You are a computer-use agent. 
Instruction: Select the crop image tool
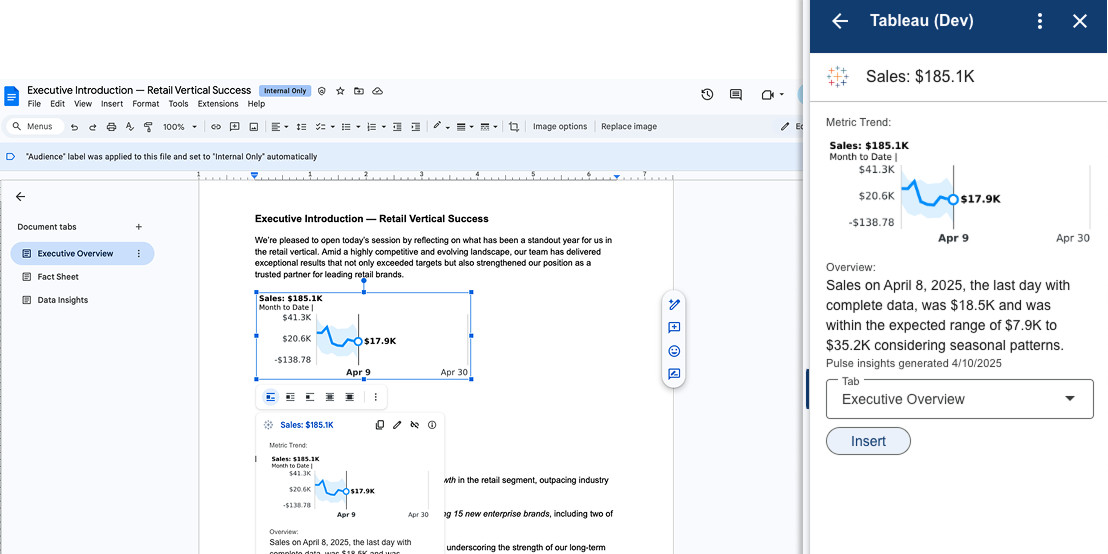[x=514, y=127]
